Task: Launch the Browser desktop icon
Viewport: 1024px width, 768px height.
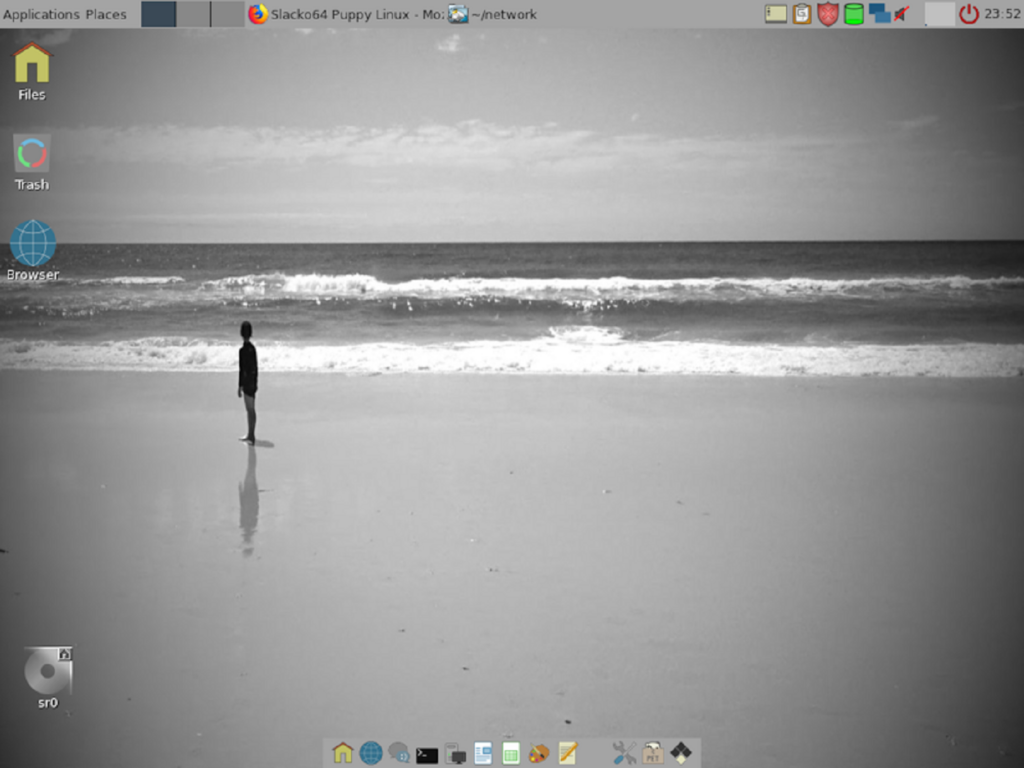Action: [x=33, y=243]
